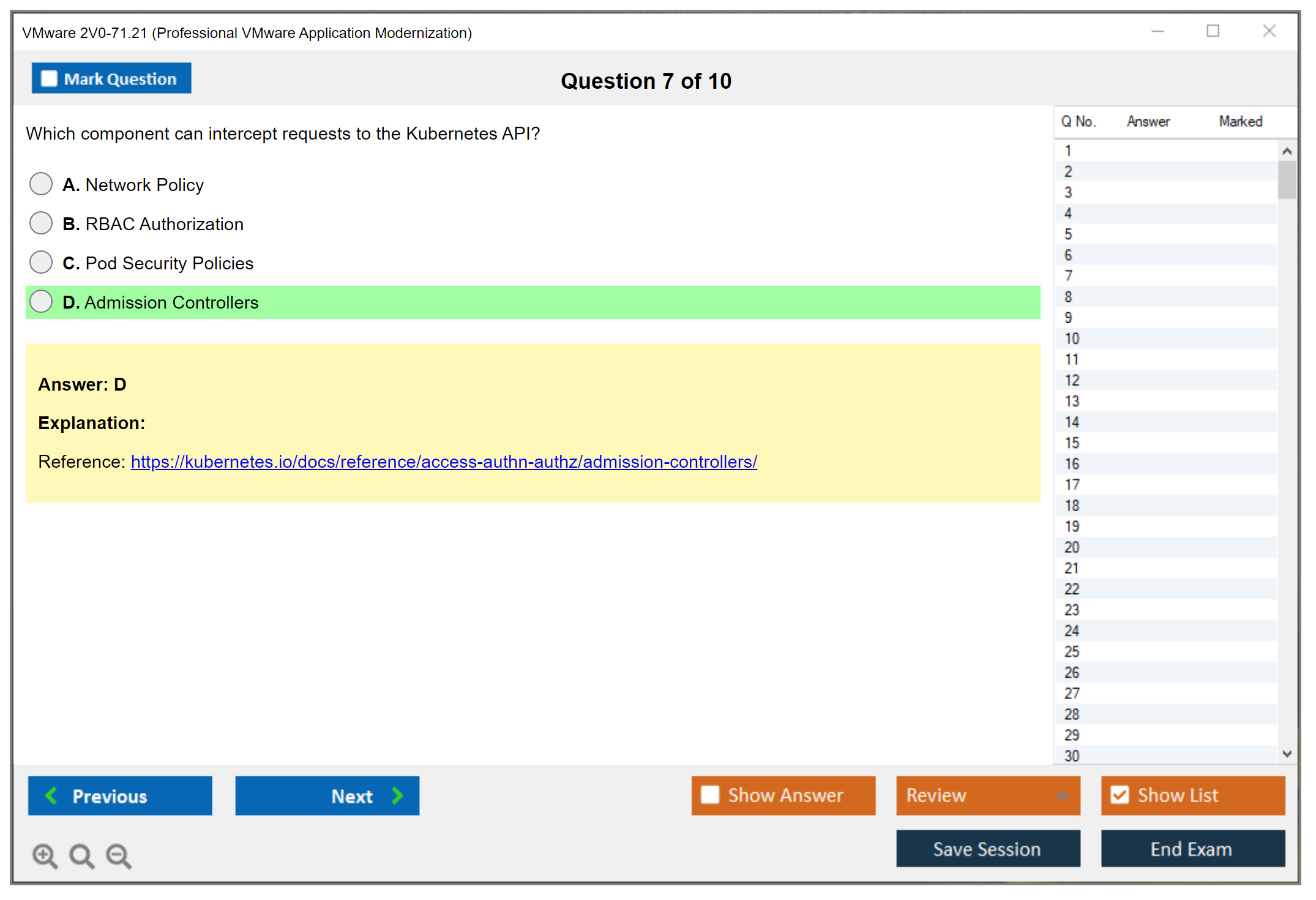Image resolution: width=1316 pixels, height=900 pixels.
Task: Click the zoom in magnifier icon
Action: click(x=45, y=855)
